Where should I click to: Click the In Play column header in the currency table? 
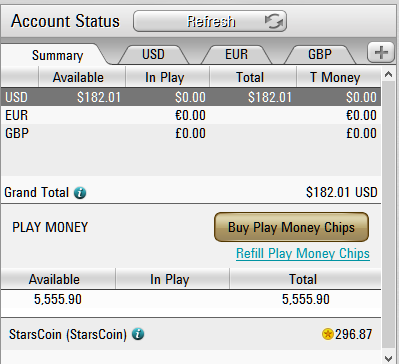[165, 77]
